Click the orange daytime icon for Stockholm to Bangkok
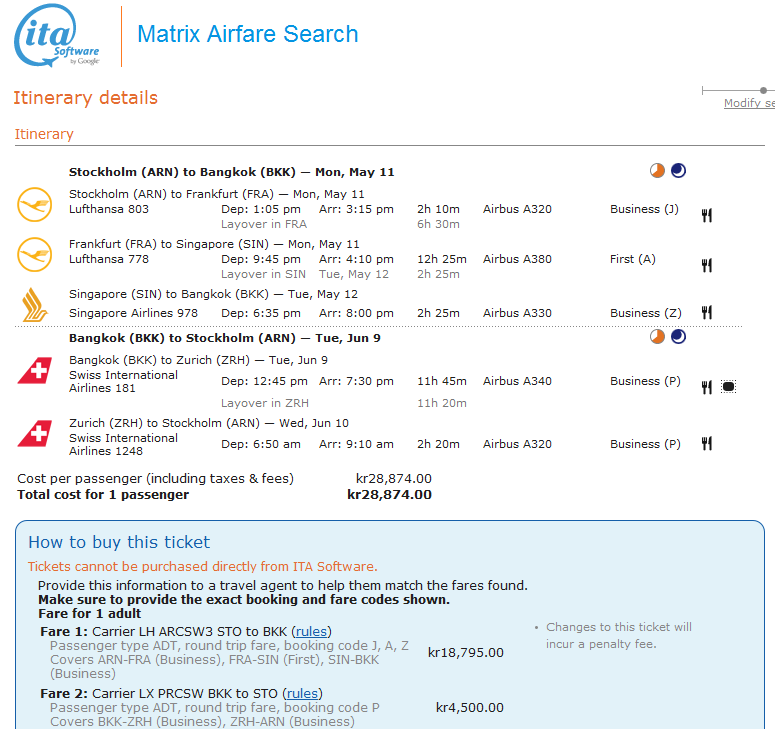Screen dimensions: 775x729 (x=657, y=171)
